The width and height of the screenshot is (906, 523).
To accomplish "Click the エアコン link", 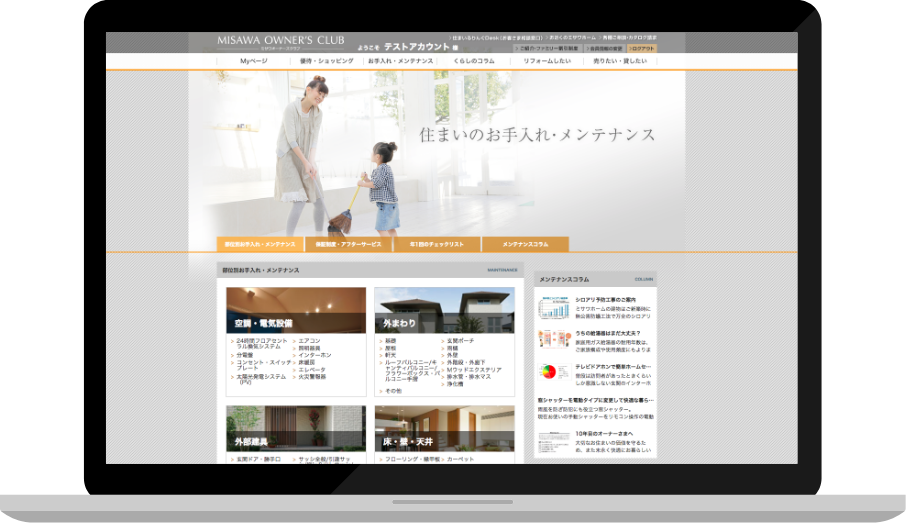I will (x=309, y=341).
